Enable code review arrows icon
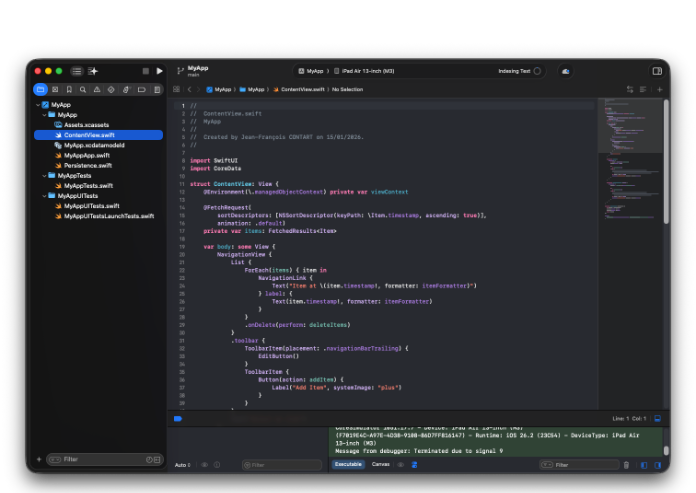Image resolution: width=696 pixels, height=493 pixels. (x=630, y=89)
